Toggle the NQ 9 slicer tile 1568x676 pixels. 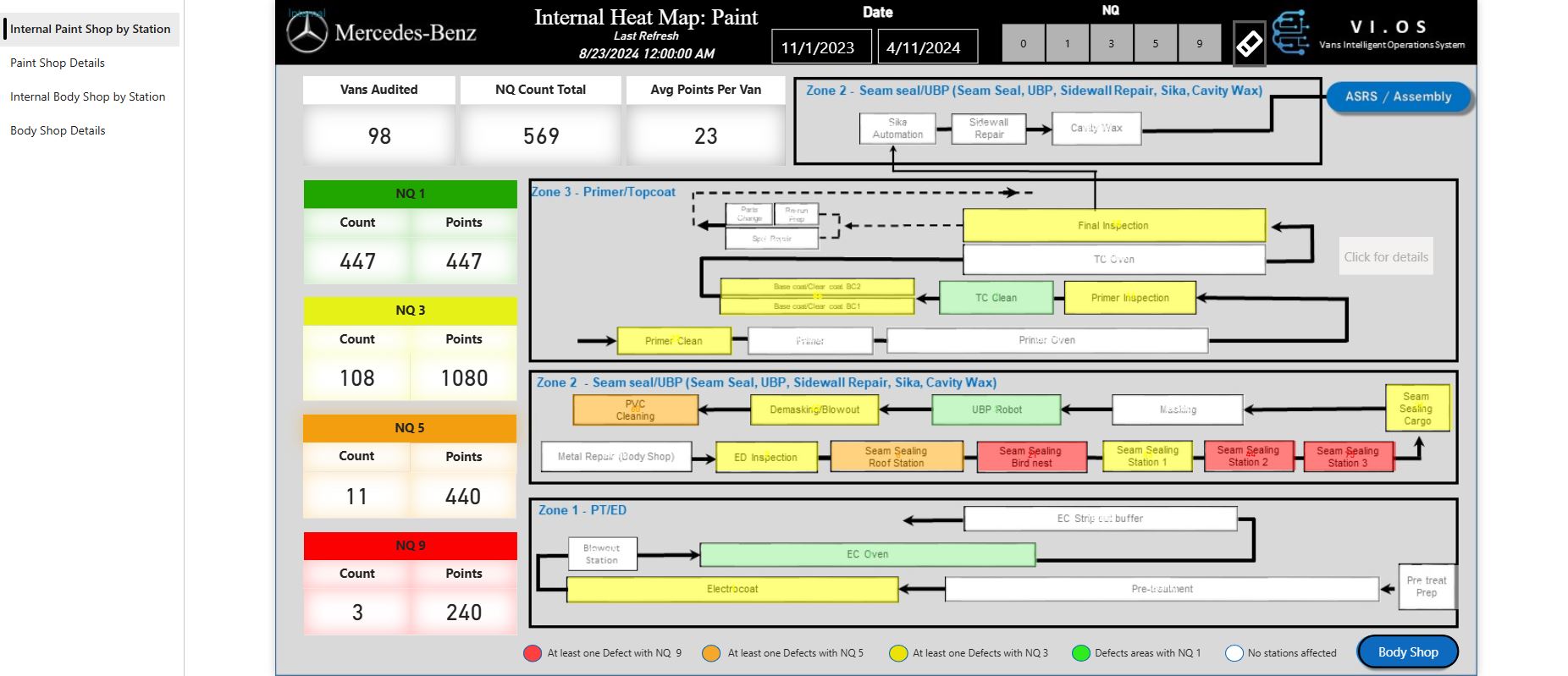pyautogui.click(x=1199, y=43)
